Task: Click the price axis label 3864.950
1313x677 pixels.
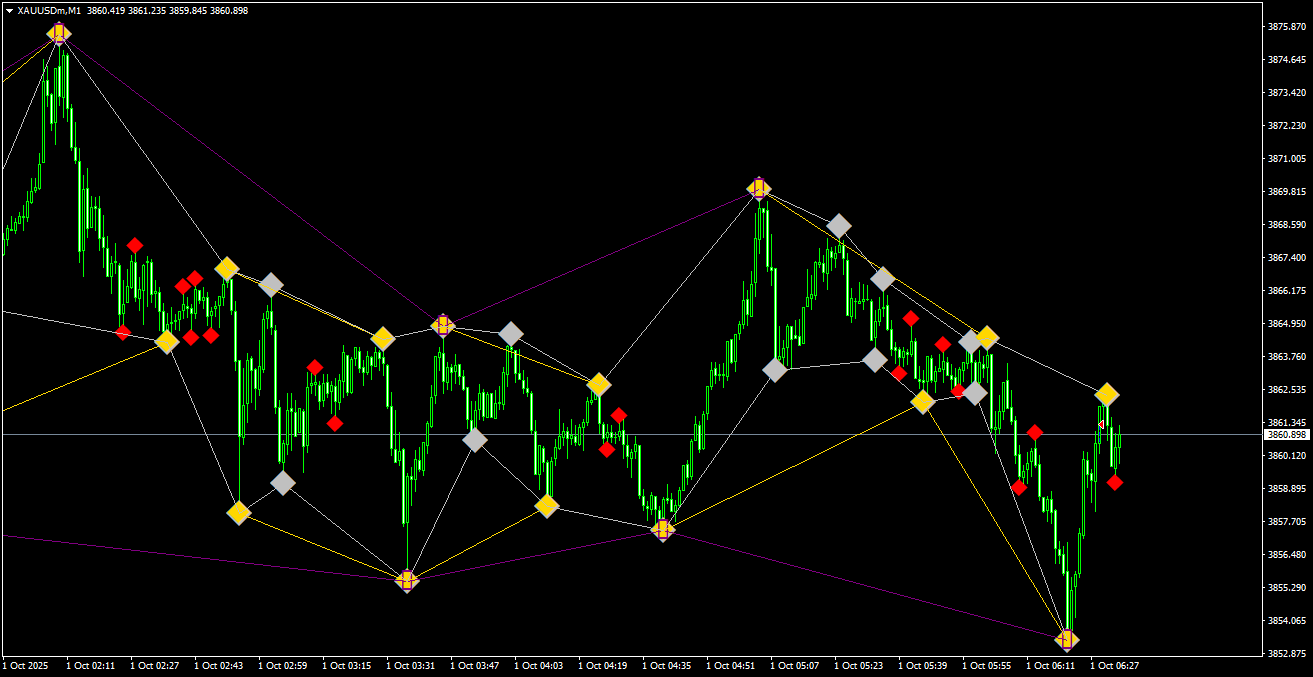Action: coord(1287,323)
